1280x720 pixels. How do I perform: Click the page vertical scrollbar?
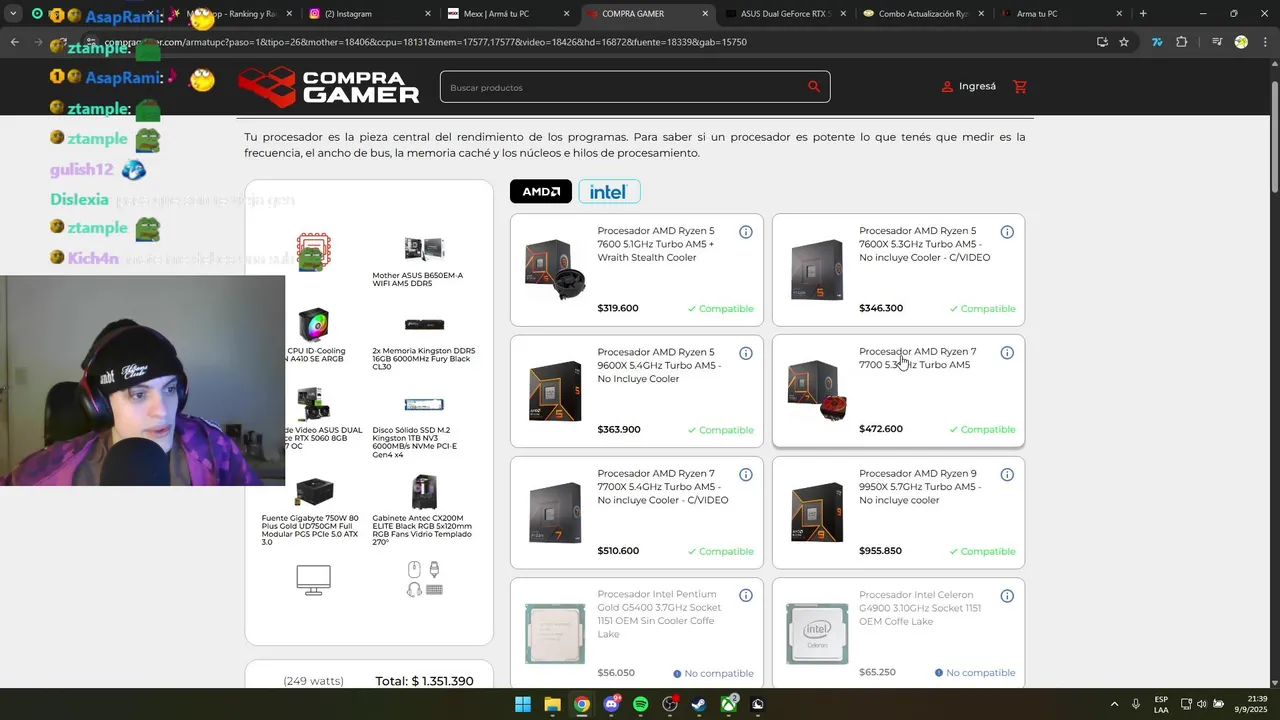(1274, 136)
